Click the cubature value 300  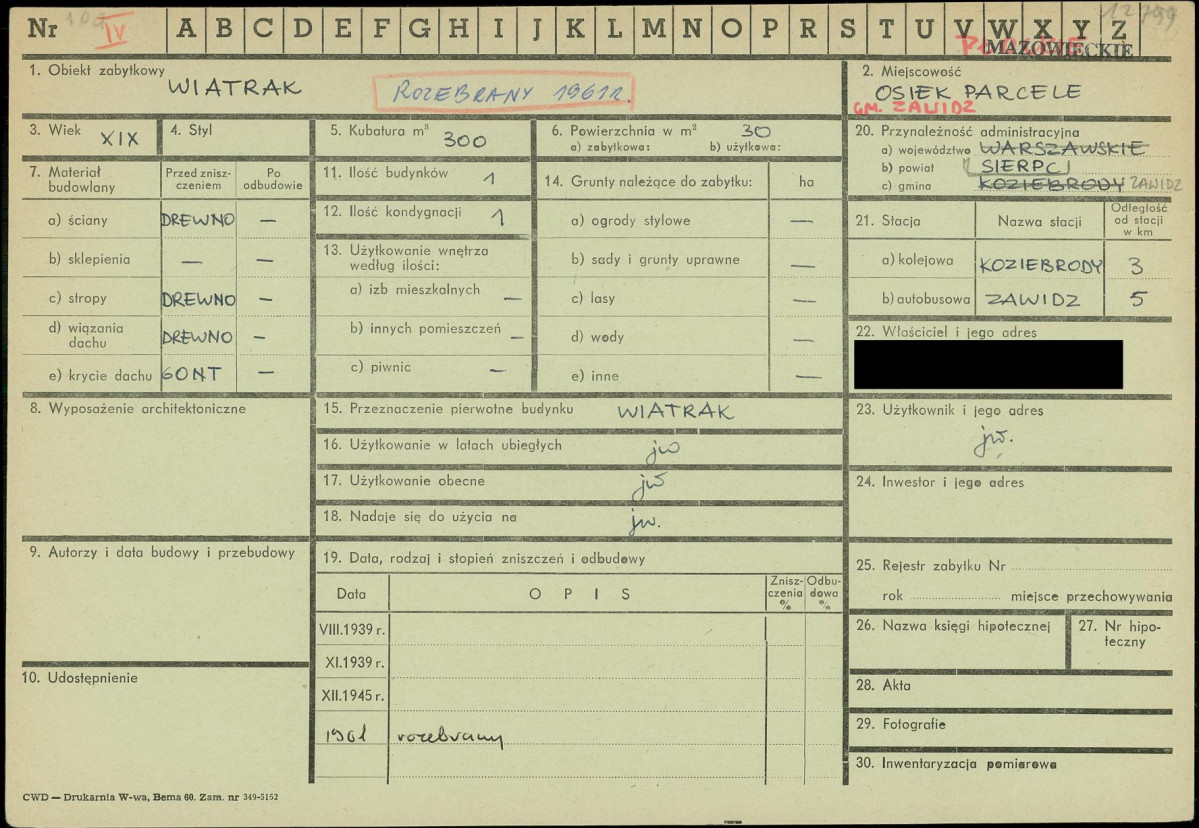pos(465,141)
